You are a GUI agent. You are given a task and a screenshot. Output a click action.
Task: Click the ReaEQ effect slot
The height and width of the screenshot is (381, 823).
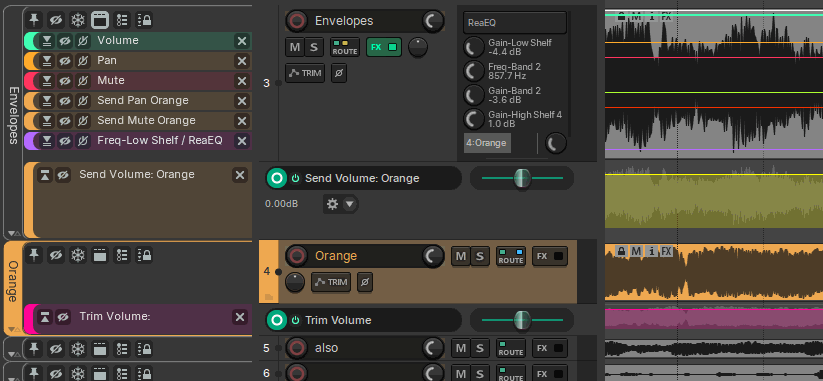pyautogui.click(x=514, y=23)
